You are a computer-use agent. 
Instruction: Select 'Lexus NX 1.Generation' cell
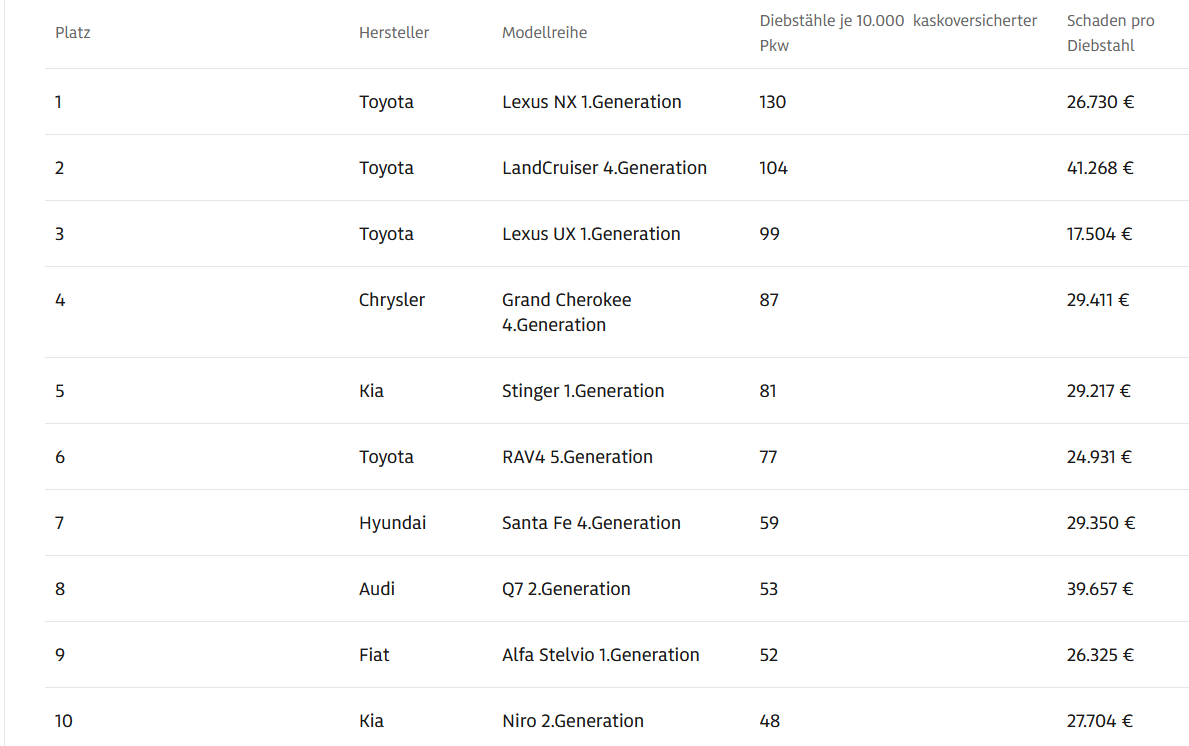point(591,102)
